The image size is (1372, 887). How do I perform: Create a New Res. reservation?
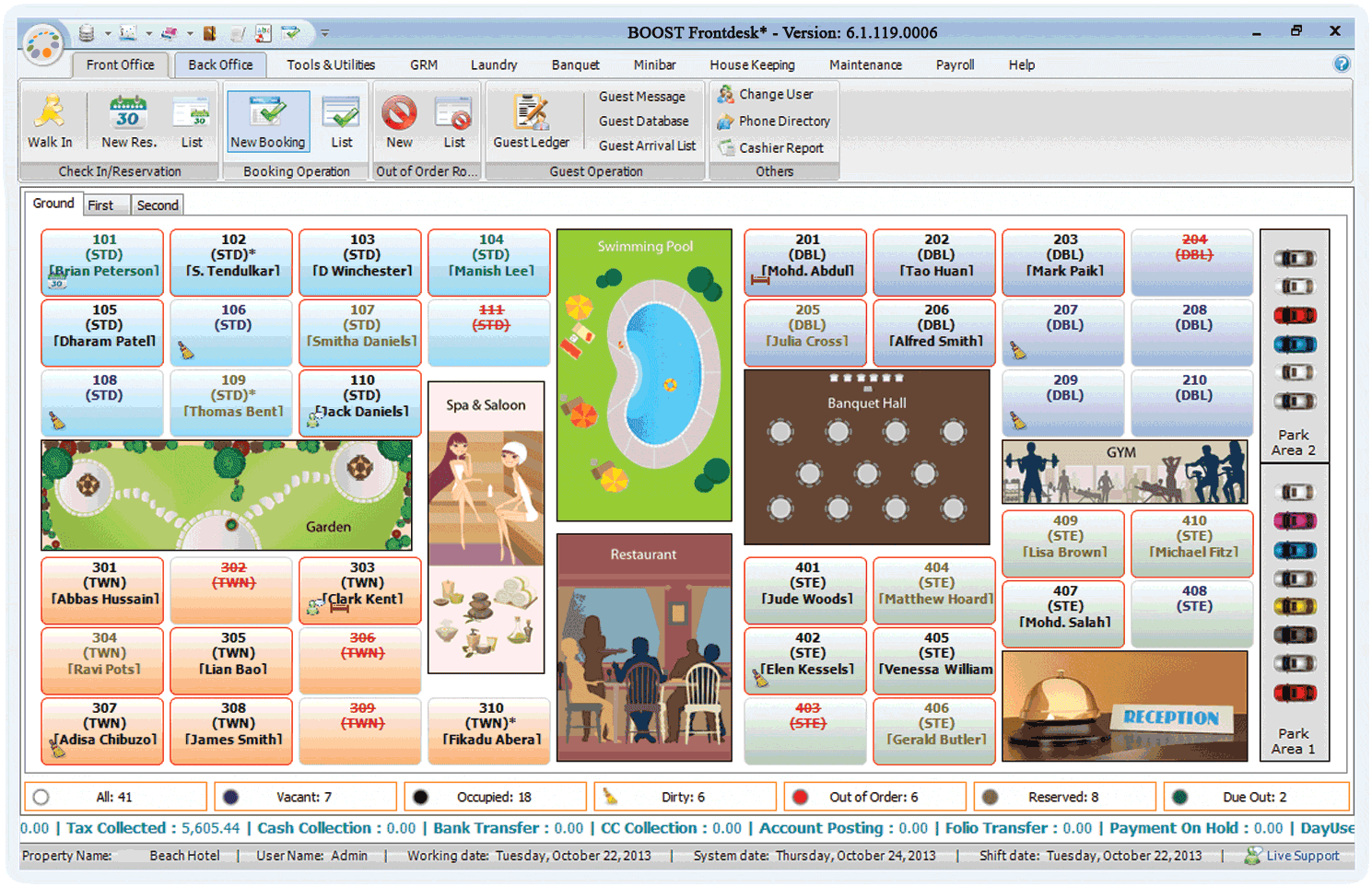(x=129, y=121)
